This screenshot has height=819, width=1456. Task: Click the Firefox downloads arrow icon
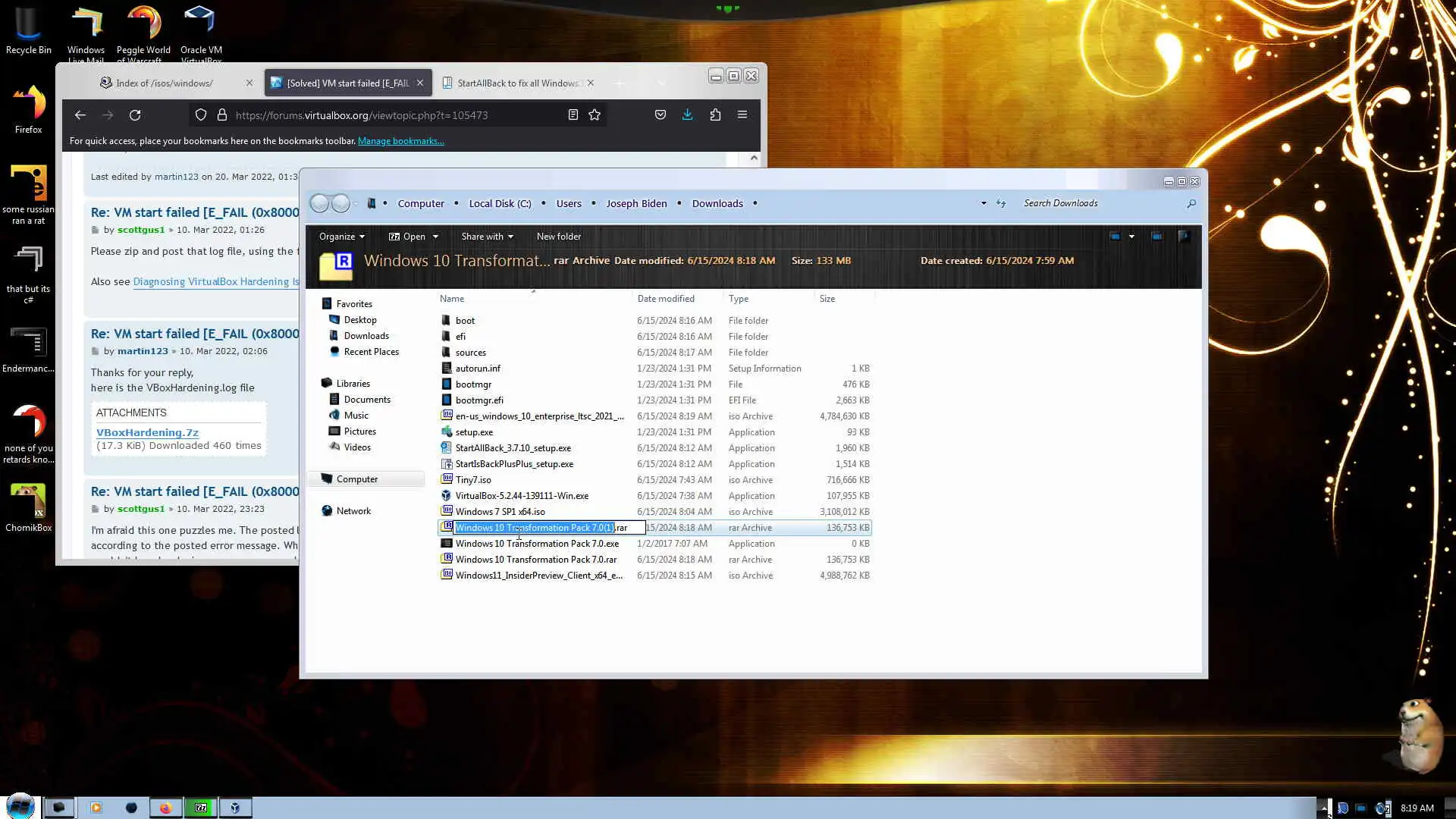point(687,115)
